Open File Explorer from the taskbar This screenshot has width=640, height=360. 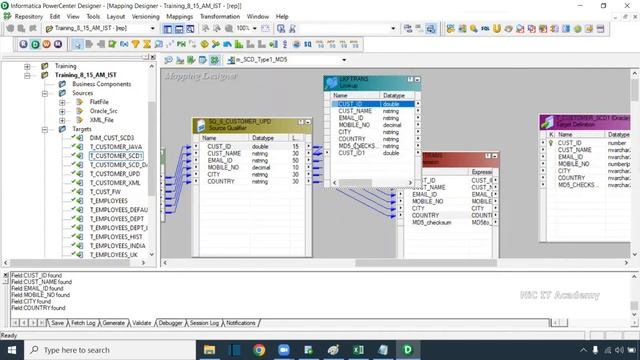coord(209,350)
